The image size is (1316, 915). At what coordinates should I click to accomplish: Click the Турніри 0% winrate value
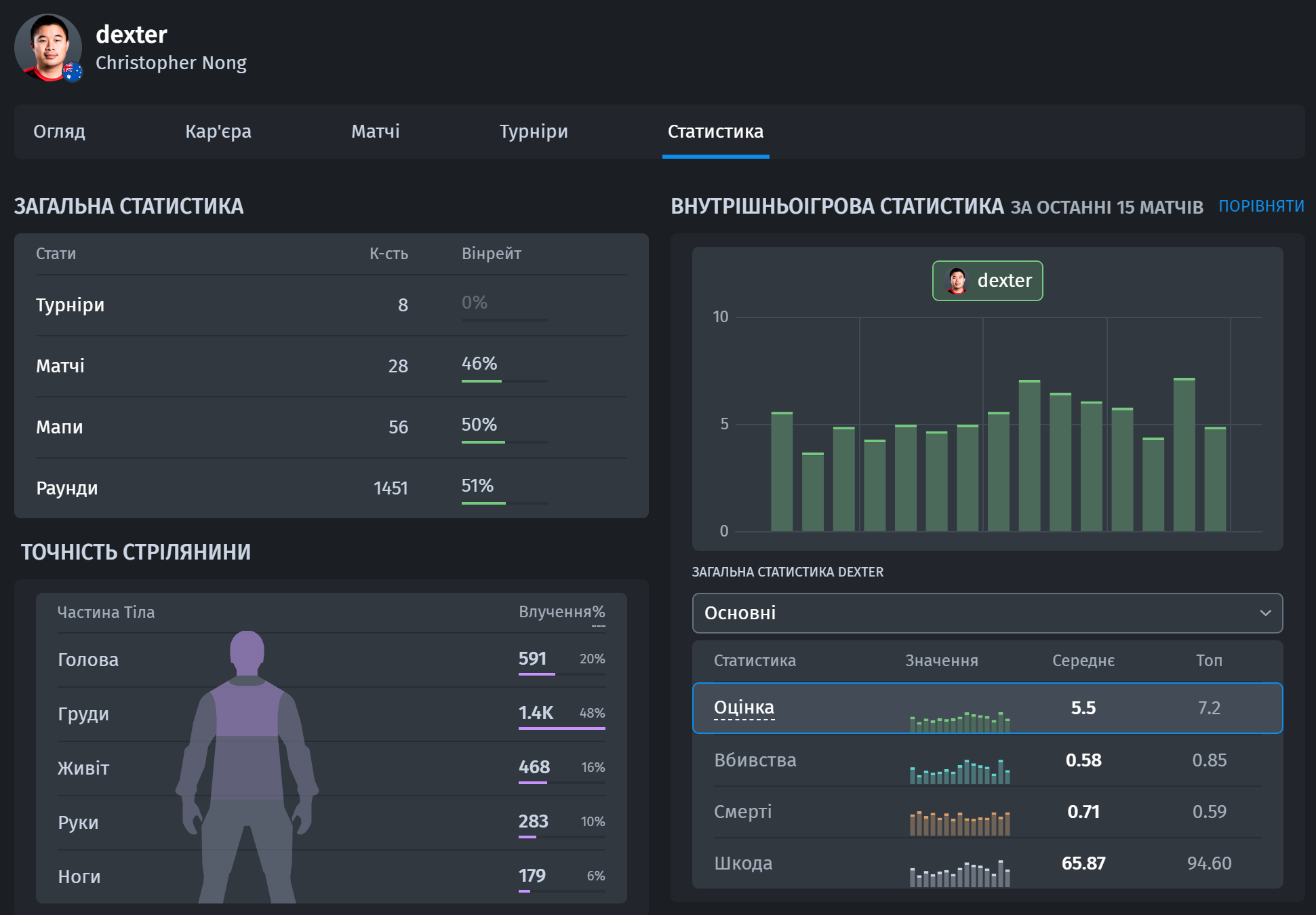pyautogui.click(x=475, y=303)
